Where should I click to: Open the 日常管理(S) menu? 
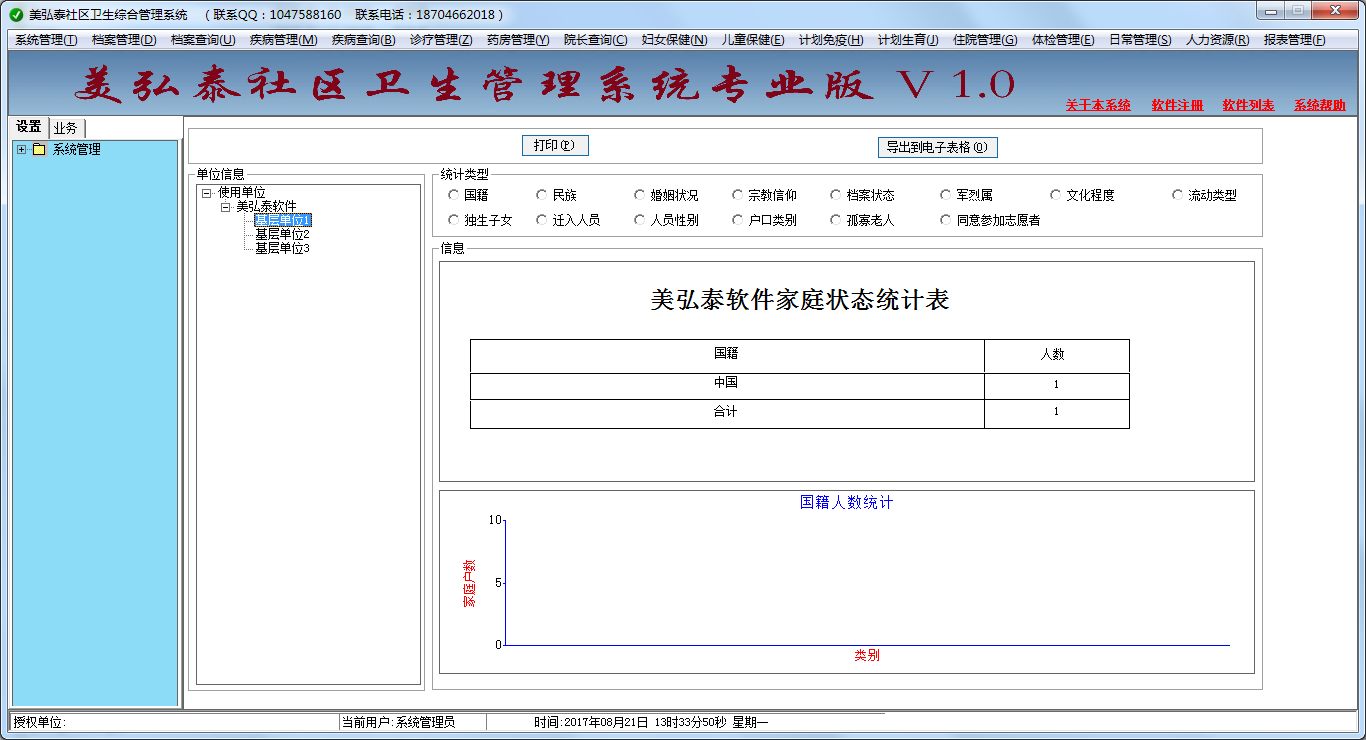point(1140,40)
